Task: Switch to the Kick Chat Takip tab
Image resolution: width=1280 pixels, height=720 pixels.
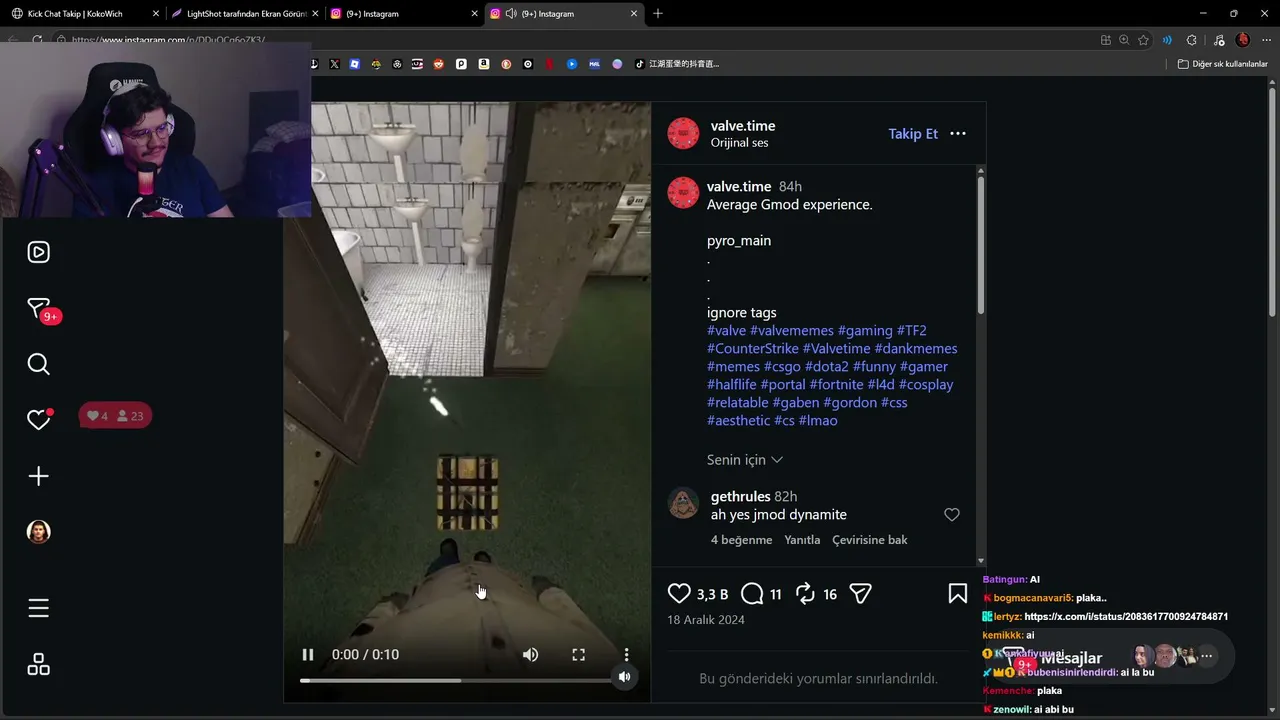Action: 84,14
